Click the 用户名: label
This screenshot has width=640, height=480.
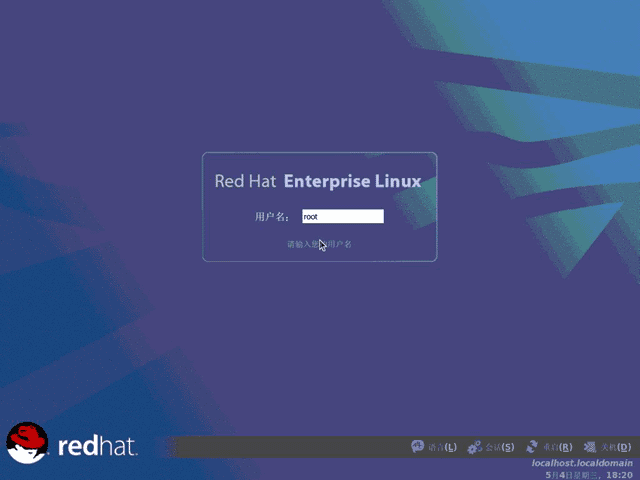click(272, 217)
